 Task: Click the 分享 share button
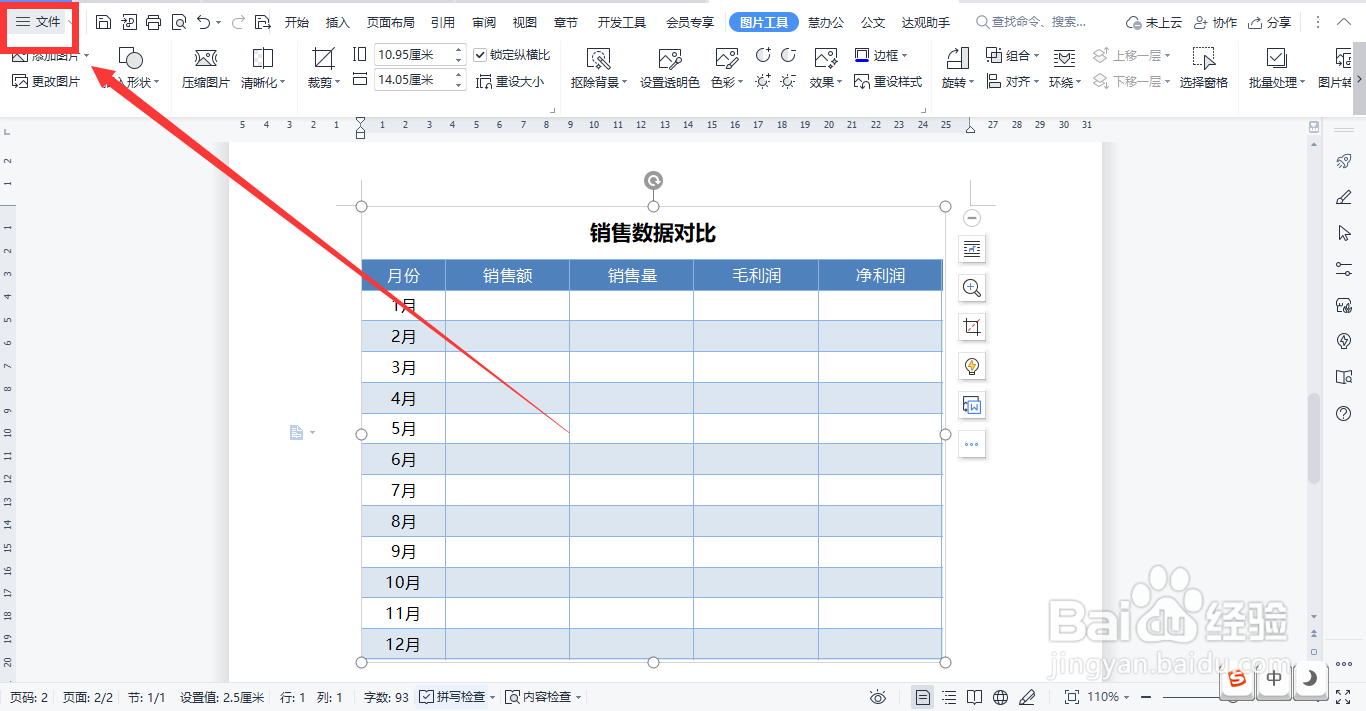tap(1269, 22)
